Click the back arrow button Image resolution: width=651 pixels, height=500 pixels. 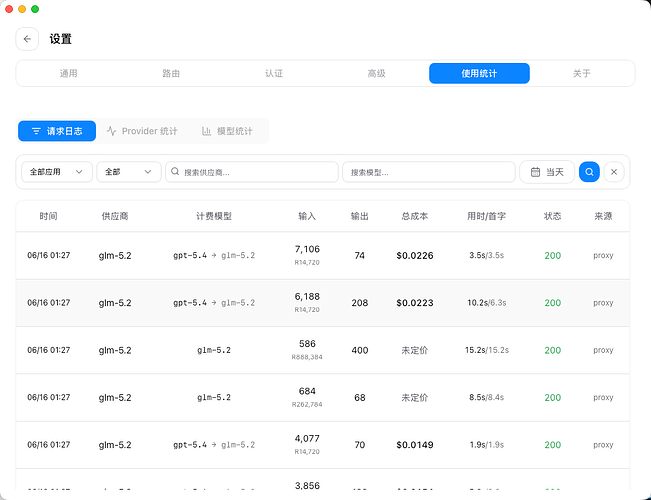click(27, 39)
